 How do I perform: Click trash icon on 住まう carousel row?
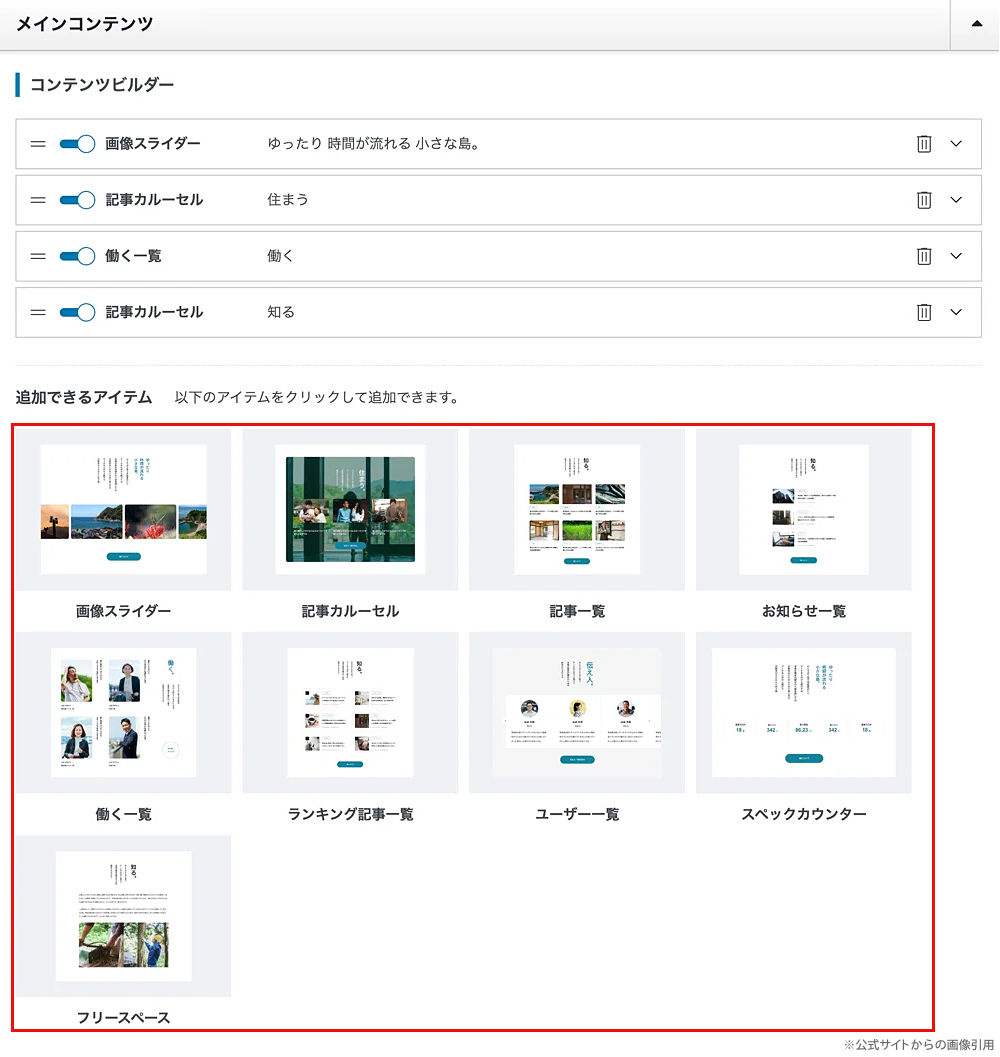click(x=924, y=200)
